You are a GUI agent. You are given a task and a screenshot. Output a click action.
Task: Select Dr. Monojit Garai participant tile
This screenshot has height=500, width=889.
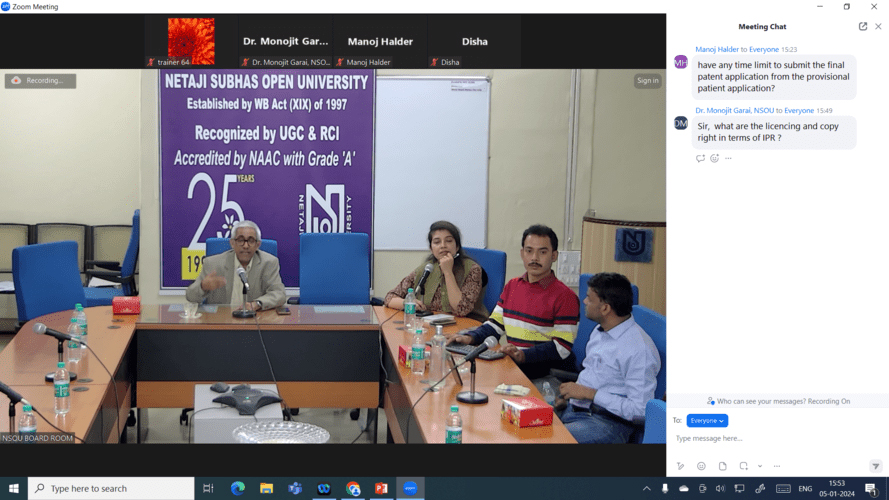point(286,41)
